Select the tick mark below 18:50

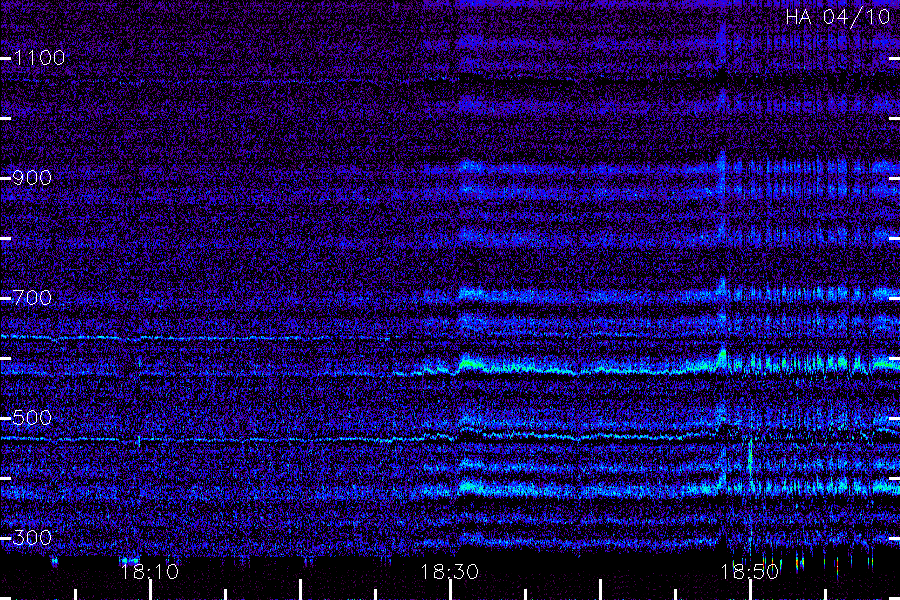[x=750, y=590]
